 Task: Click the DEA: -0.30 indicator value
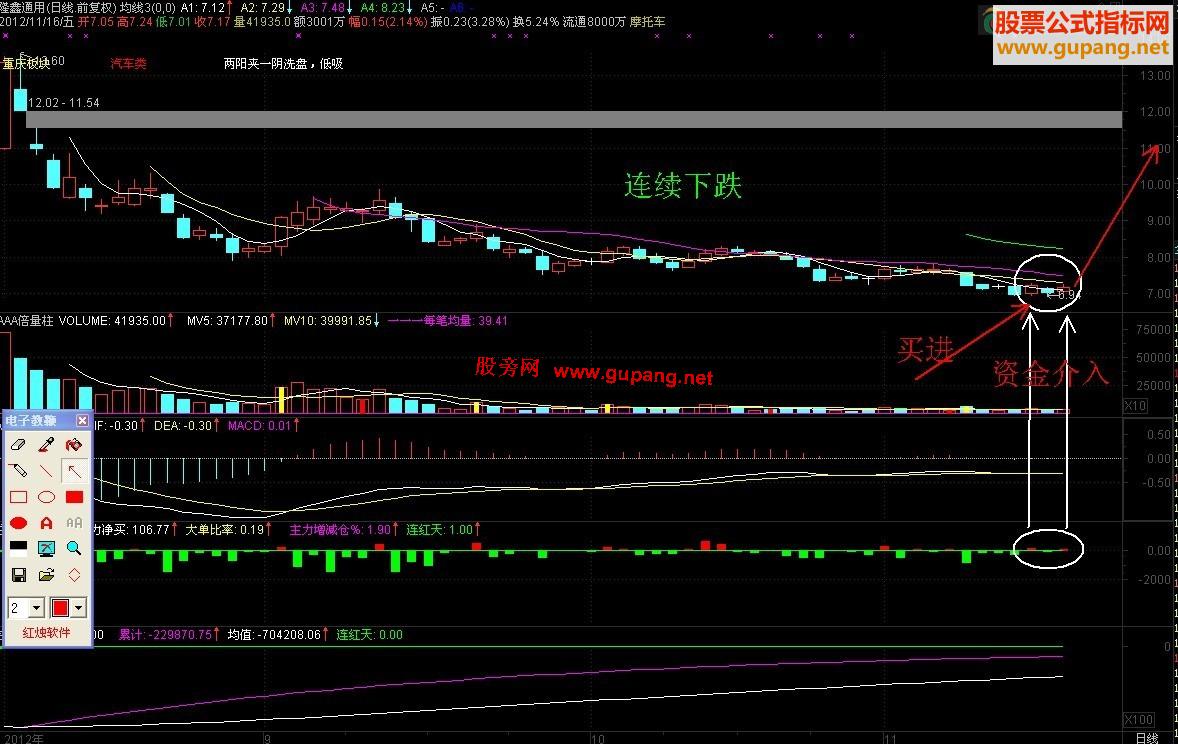pos(183,425)
